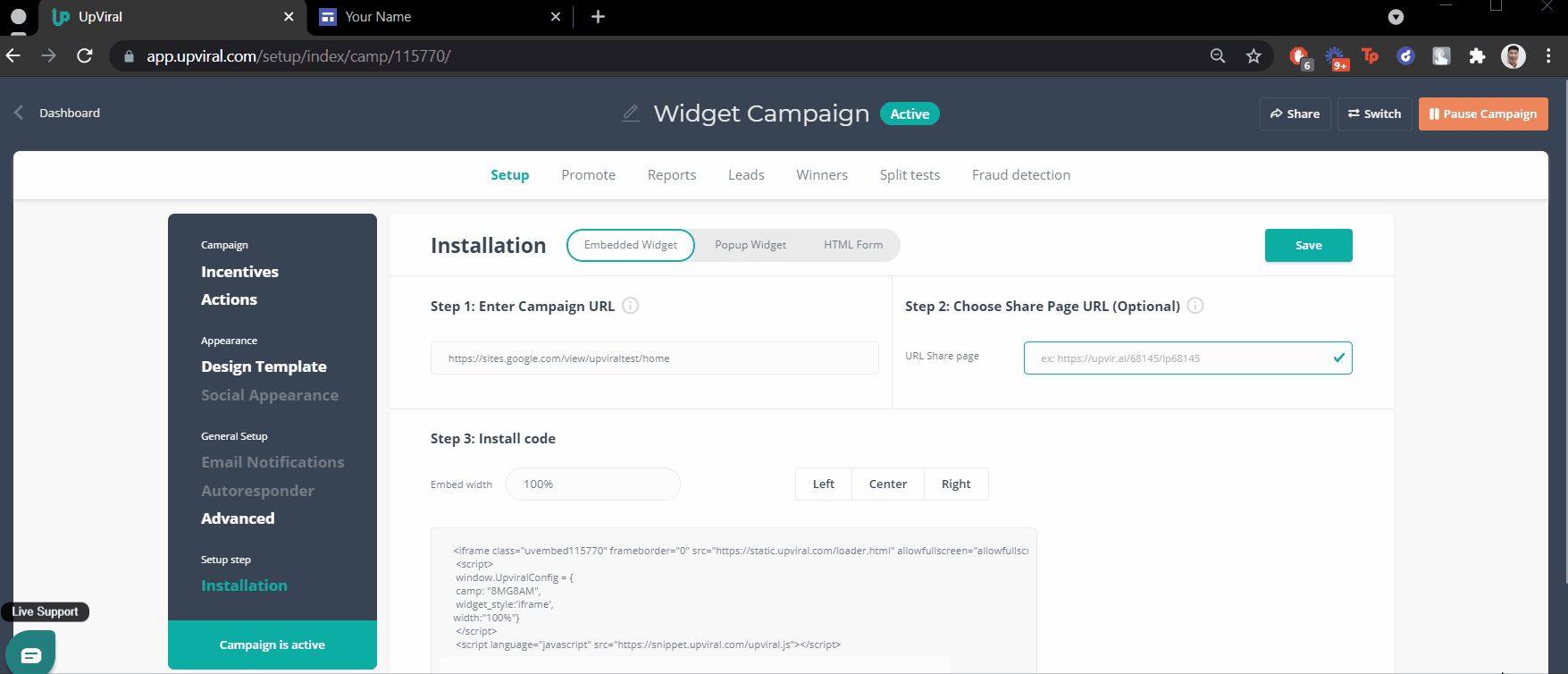Open the Chrome profile avatar

click(x=1513, y=56)
